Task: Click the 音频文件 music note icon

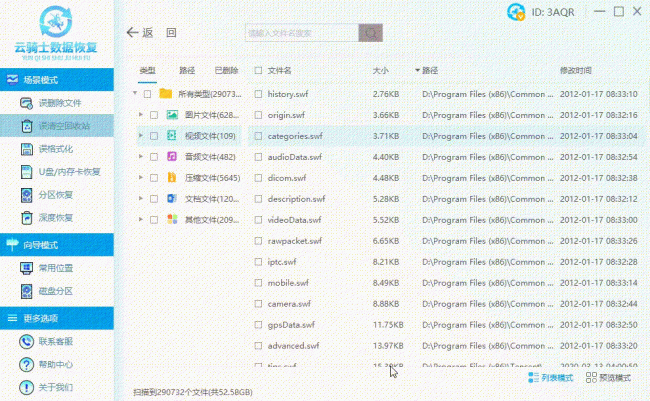Action: pyautogui.click(x=172, y=157)
